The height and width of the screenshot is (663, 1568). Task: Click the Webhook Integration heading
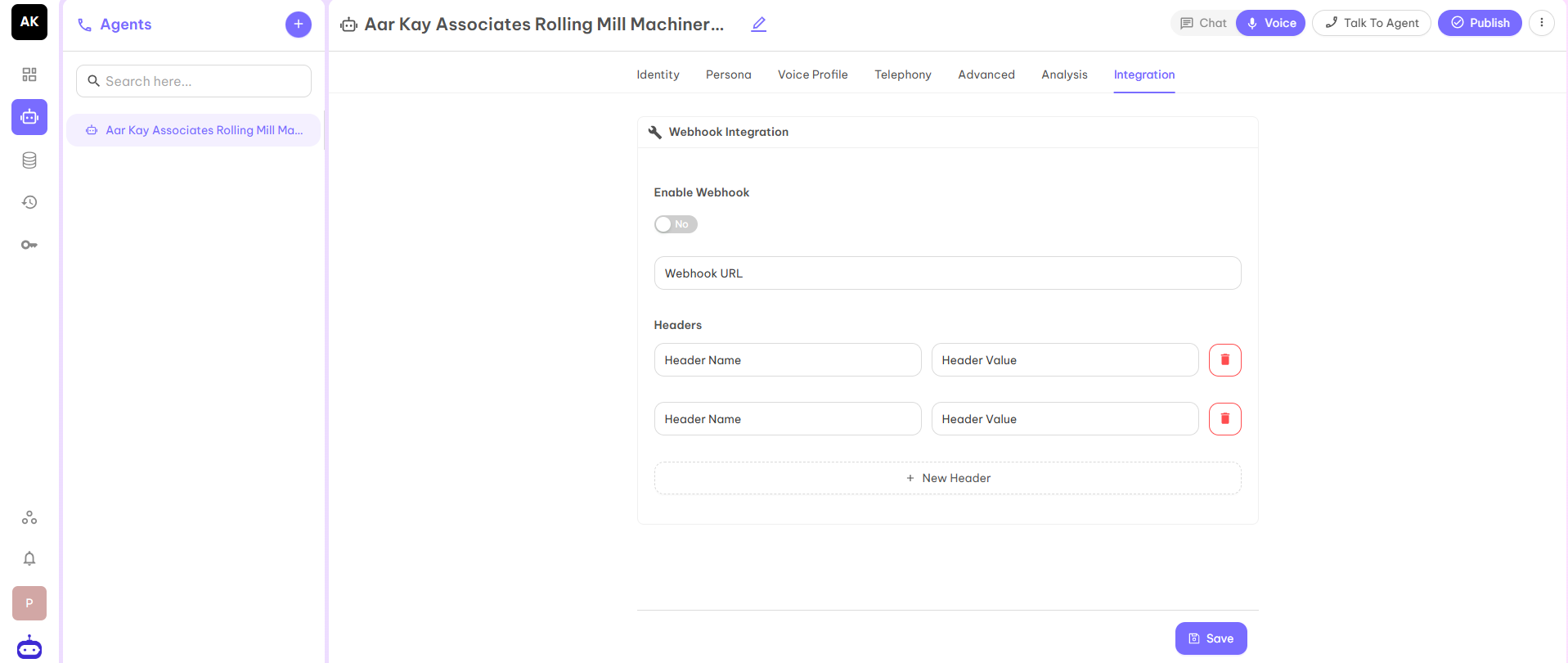point(729,132)
